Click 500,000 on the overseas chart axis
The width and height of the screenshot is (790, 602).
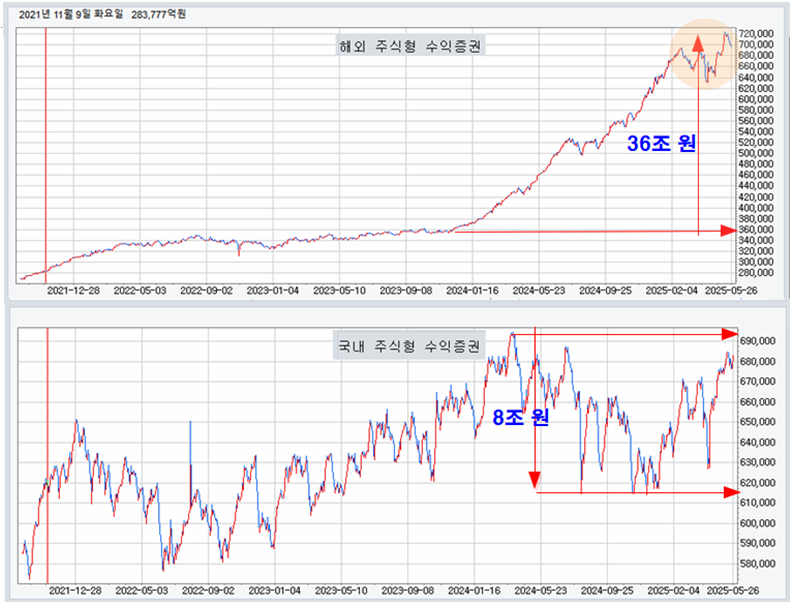tap(756, 153)
